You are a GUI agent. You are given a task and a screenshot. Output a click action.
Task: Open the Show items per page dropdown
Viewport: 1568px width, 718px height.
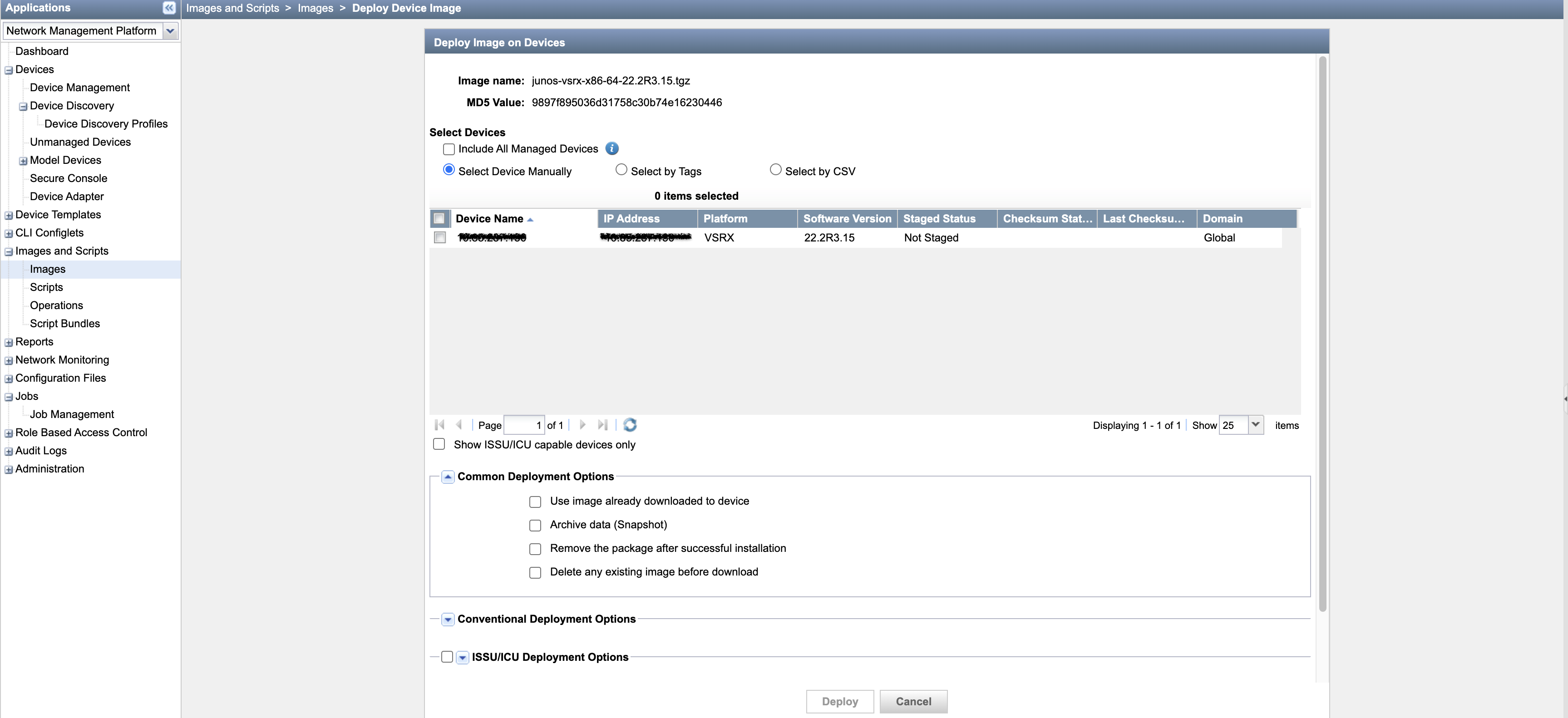[x=1255, y=425]
